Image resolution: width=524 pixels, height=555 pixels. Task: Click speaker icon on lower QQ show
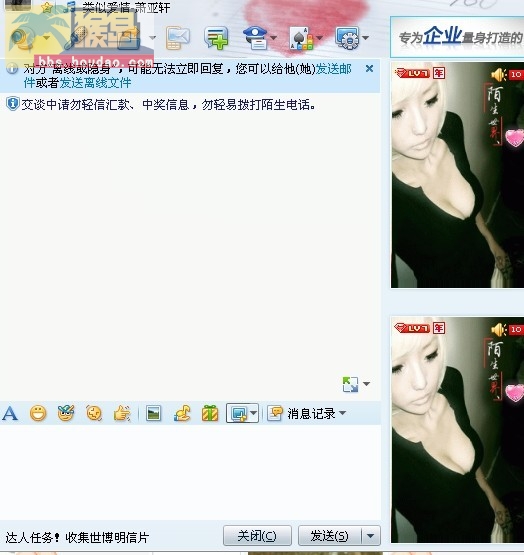pos(499,330)
